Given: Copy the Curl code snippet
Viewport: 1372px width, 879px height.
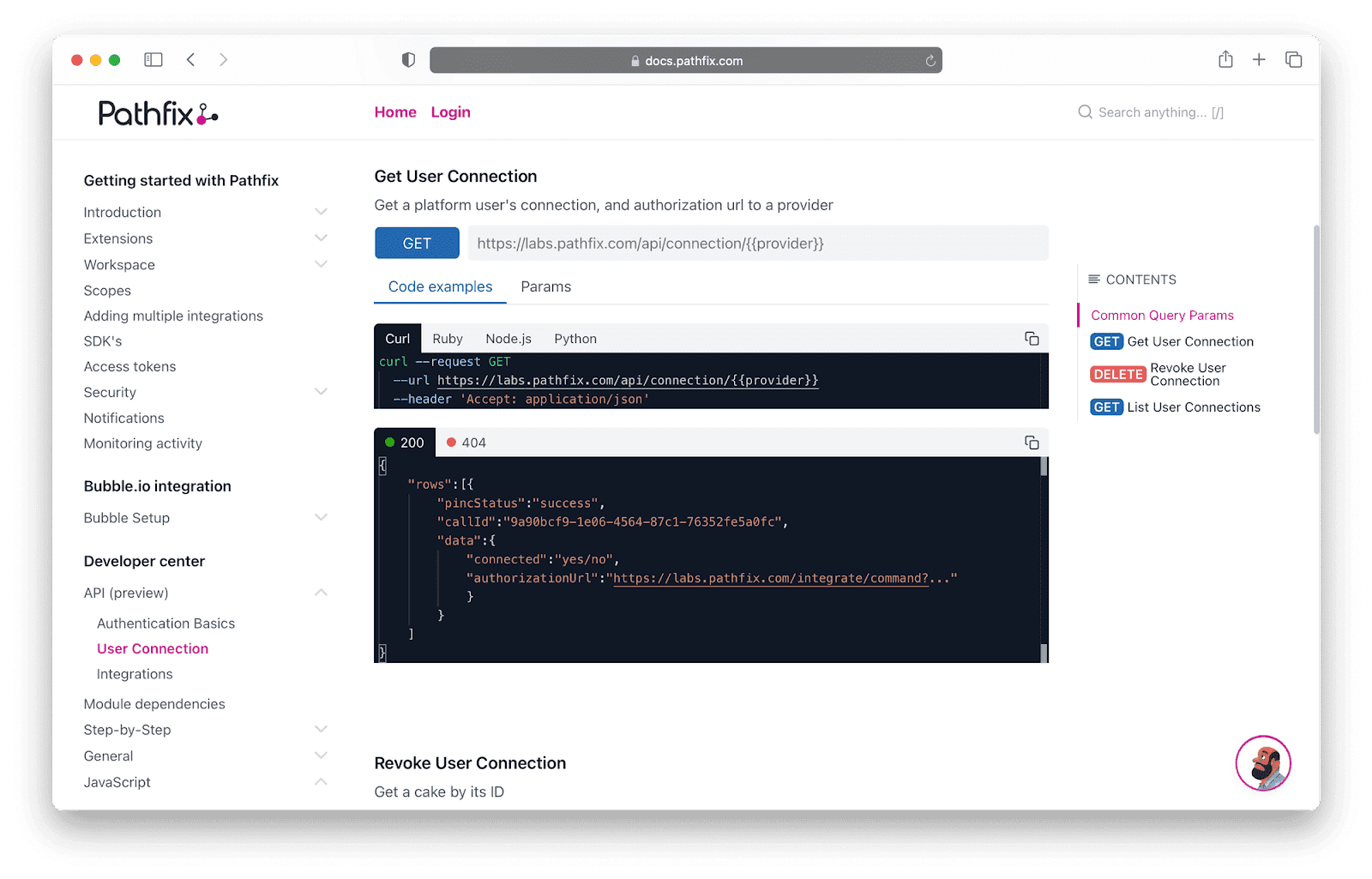Looking at the screenshot, I should tap(1031, 338).
